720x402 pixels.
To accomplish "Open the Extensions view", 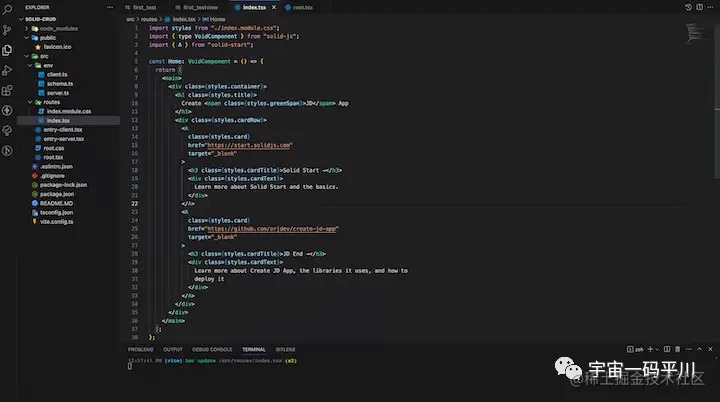I will point(7,91).
